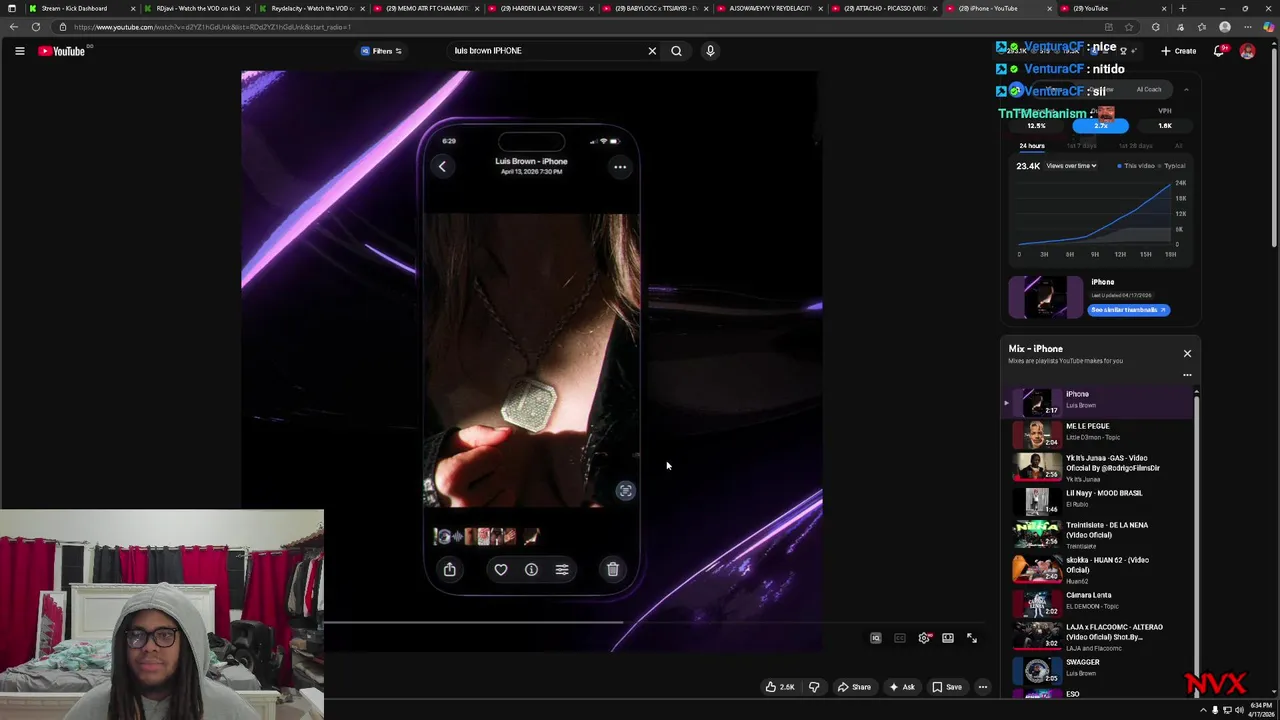Switch stats to the 1st 7 days tab
This screenshot has width=1280, height=720.
pos(1080,146)
